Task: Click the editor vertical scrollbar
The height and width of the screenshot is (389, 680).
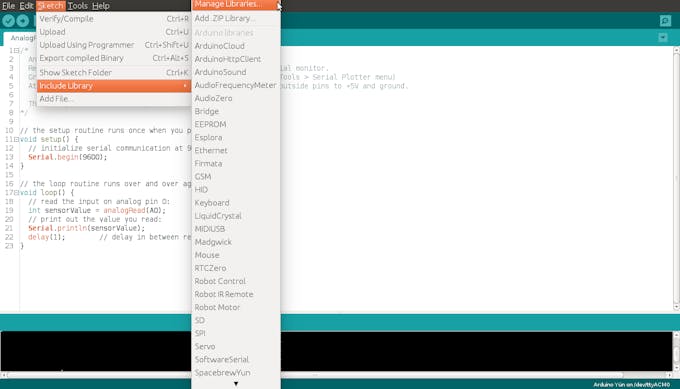Action: click(x=676, y=179)
